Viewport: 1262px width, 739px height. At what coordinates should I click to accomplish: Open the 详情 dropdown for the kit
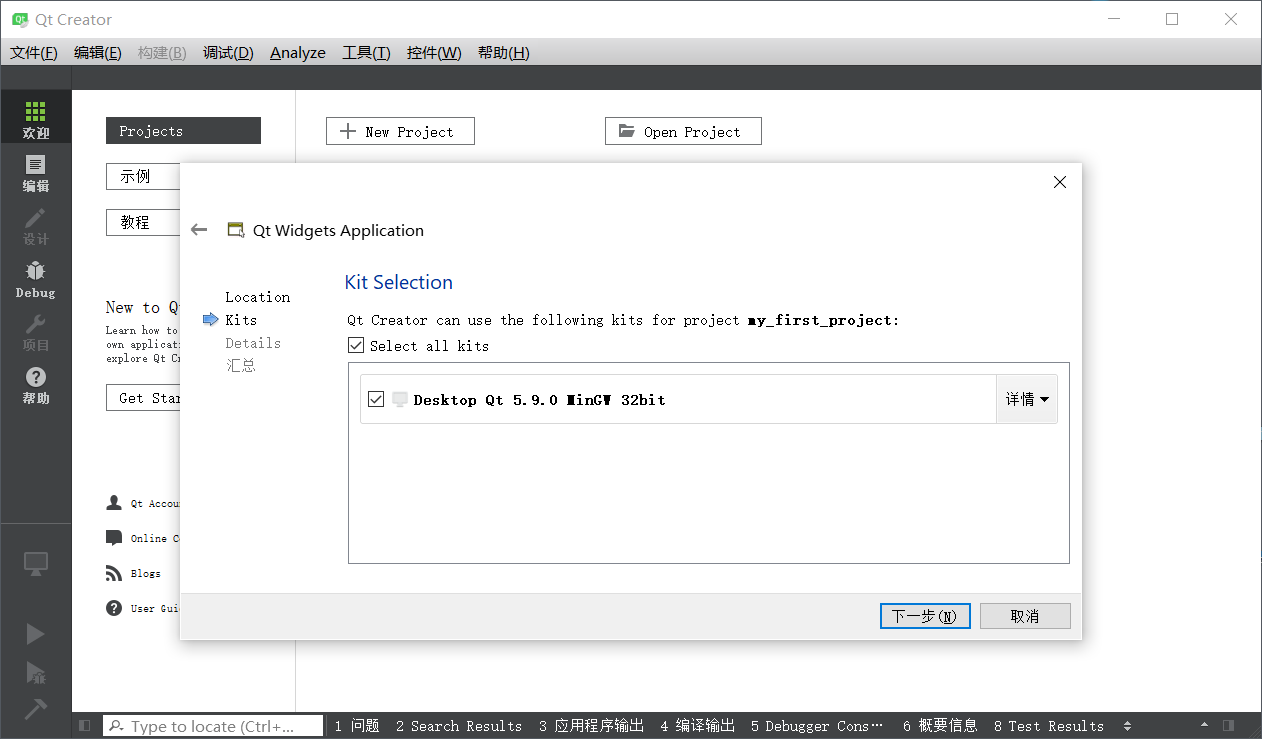pyautogui.click(x=1026, y=399)
